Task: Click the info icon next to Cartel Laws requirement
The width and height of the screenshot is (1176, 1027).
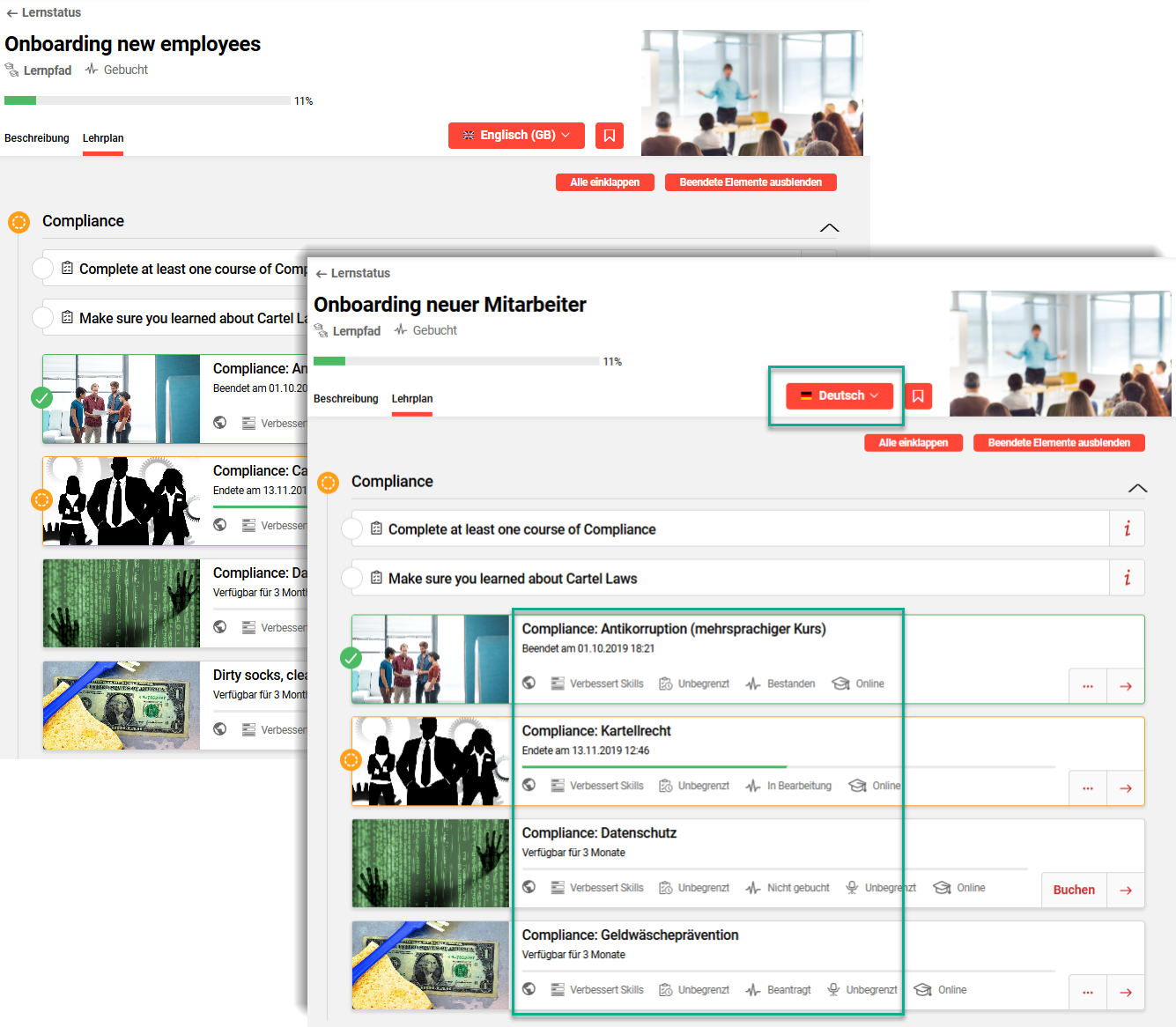Action: (x=1127, y=578)
